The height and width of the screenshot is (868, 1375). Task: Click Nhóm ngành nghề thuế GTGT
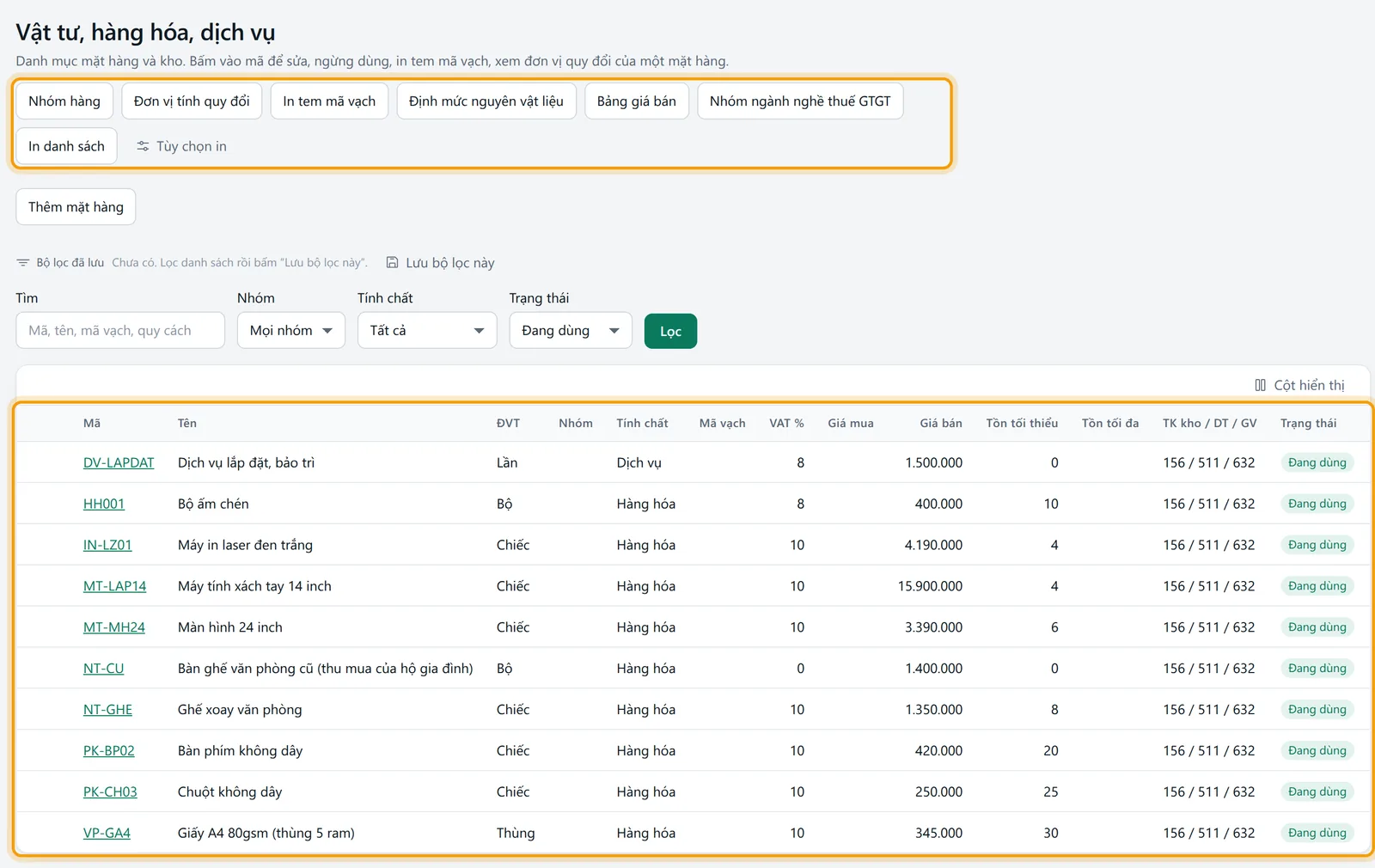click(800, 101)
